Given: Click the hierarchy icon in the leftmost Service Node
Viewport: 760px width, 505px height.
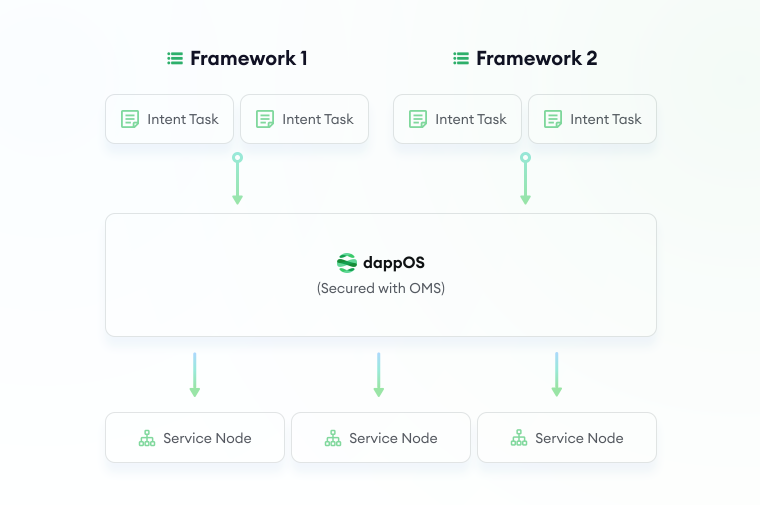Looking at the screenshot, I should tap(147, 438).
